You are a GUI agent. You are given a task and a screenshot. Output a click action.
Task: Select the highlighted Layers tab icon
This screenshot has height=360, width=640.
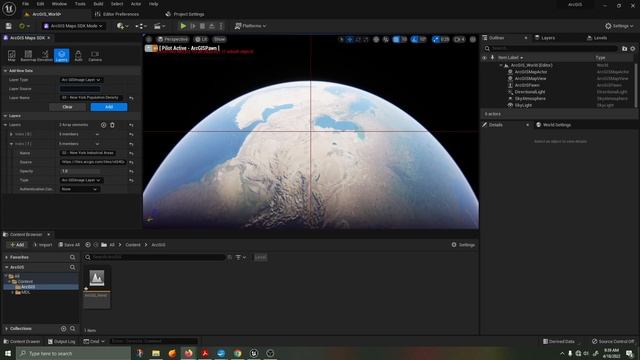tap(62, 56)
